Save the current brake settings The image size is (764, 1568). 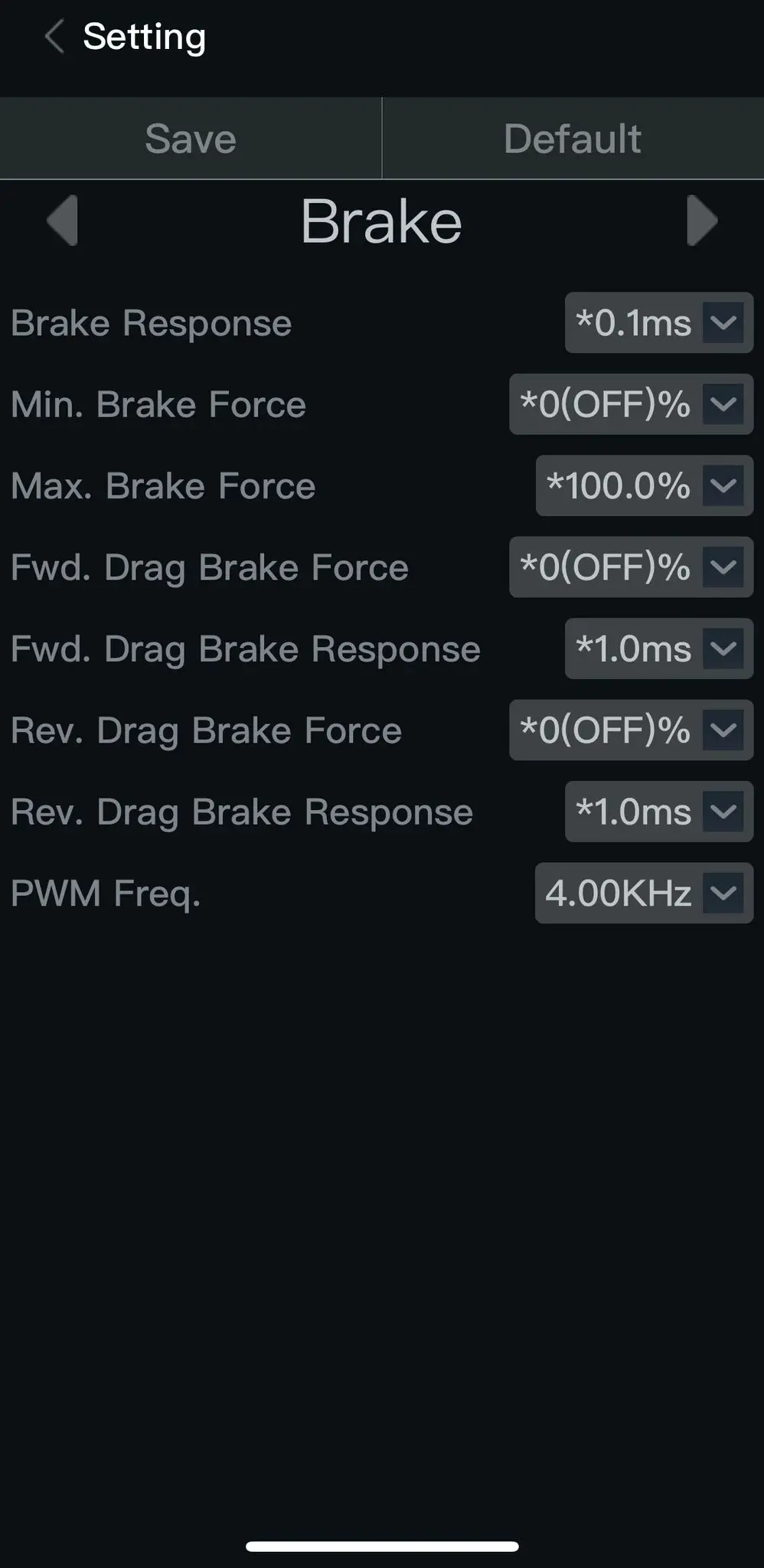[x=191, y=139]
